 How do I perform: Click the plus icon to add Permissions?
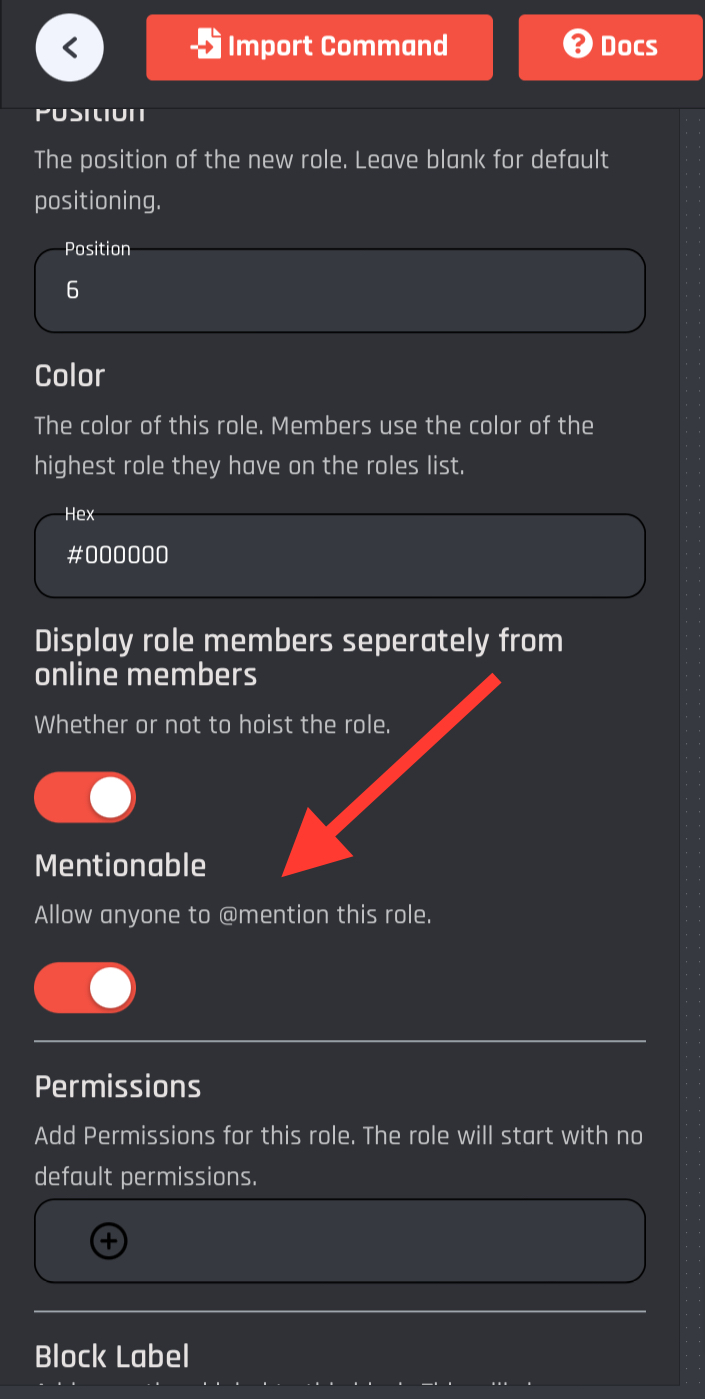tap(109, 1241)
